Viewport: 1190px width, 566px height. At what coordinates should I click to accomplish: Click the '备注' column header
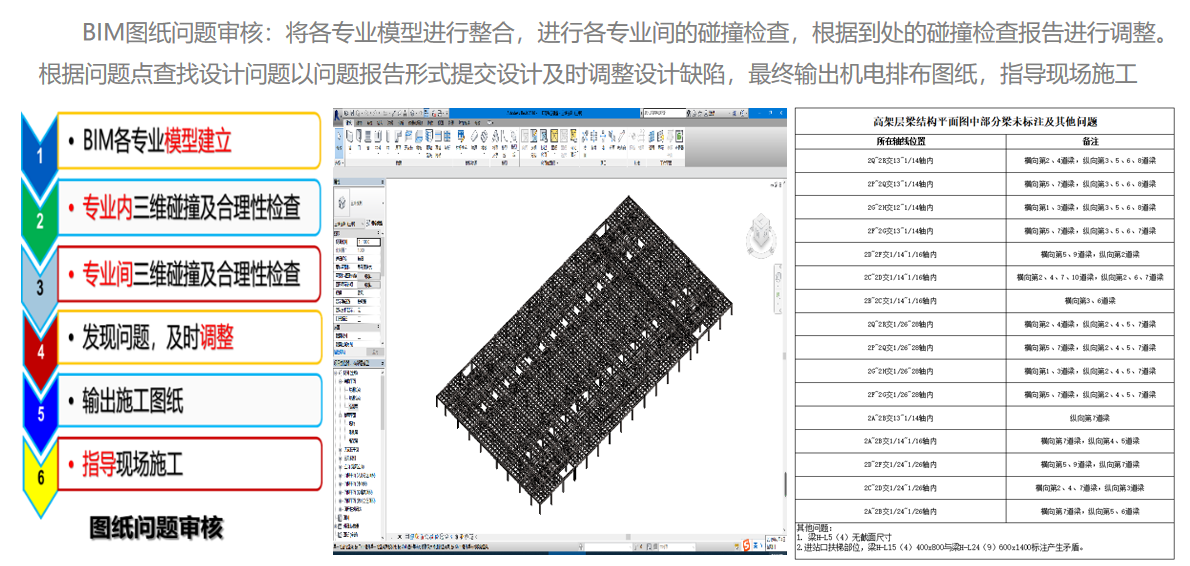(x=1091, y=141)
